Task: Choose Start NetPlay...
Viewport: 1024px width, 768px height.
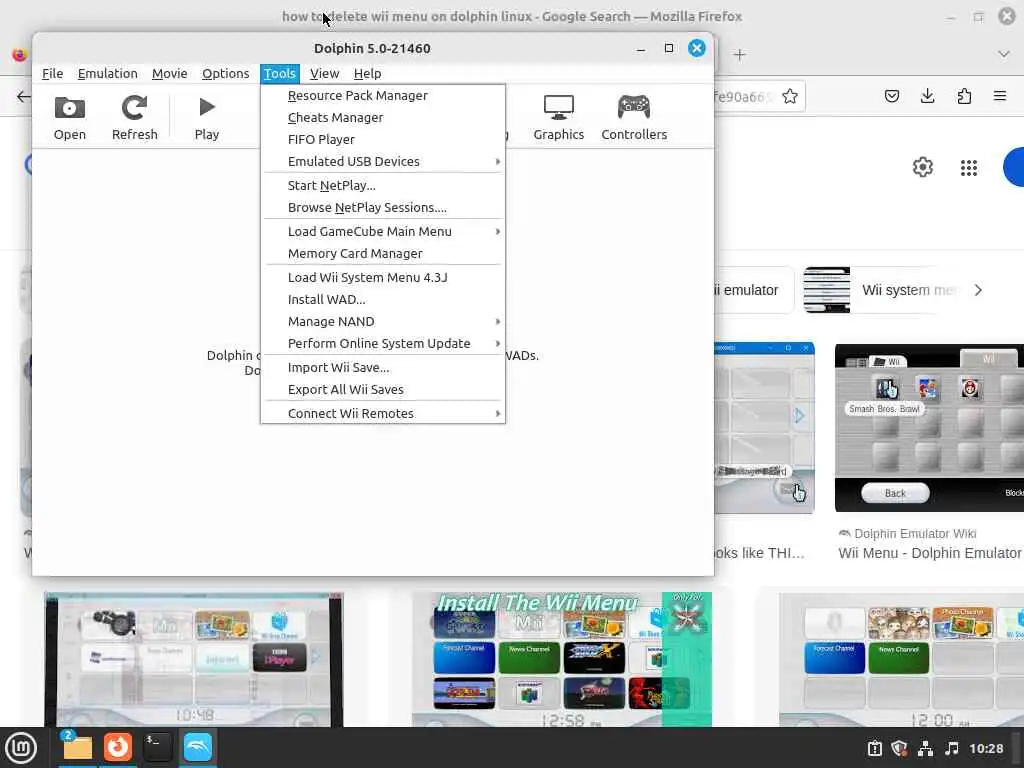Action: 383,185
